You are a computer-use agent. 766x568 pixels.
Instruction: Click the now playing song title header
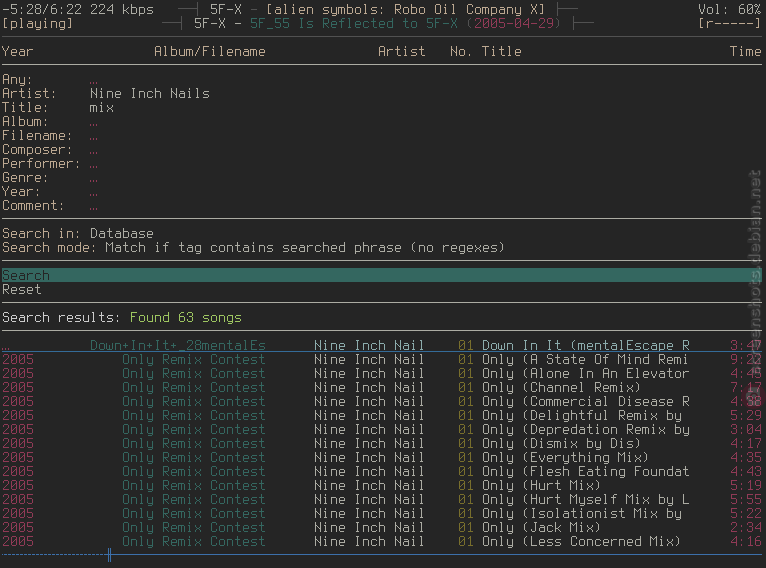pyautogui.click(x=377, y=23)
